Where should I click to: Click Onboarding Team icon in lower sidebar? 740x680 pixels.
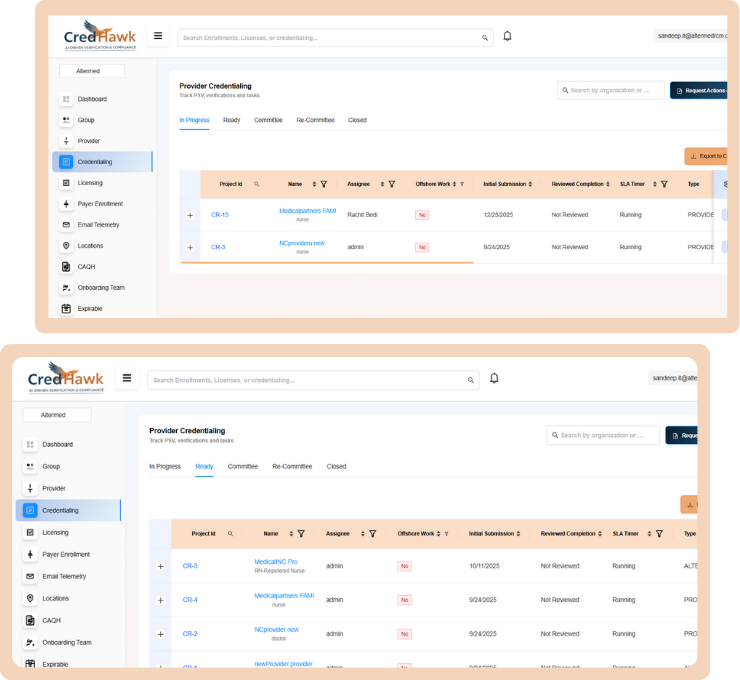point(30,642)
